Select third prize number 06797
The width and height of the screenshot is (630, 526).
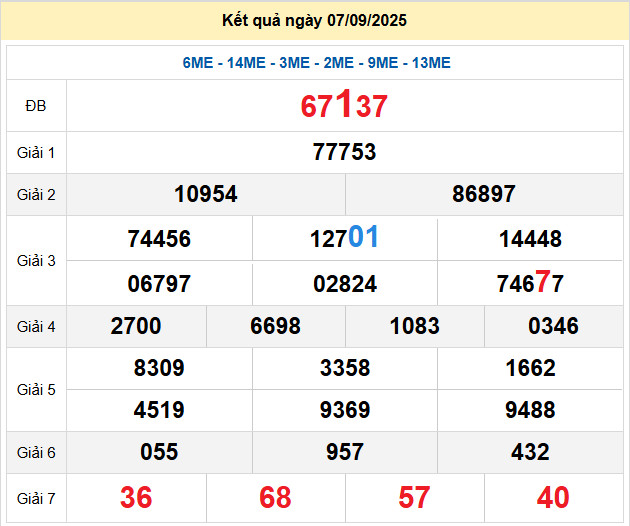point(159,284)
